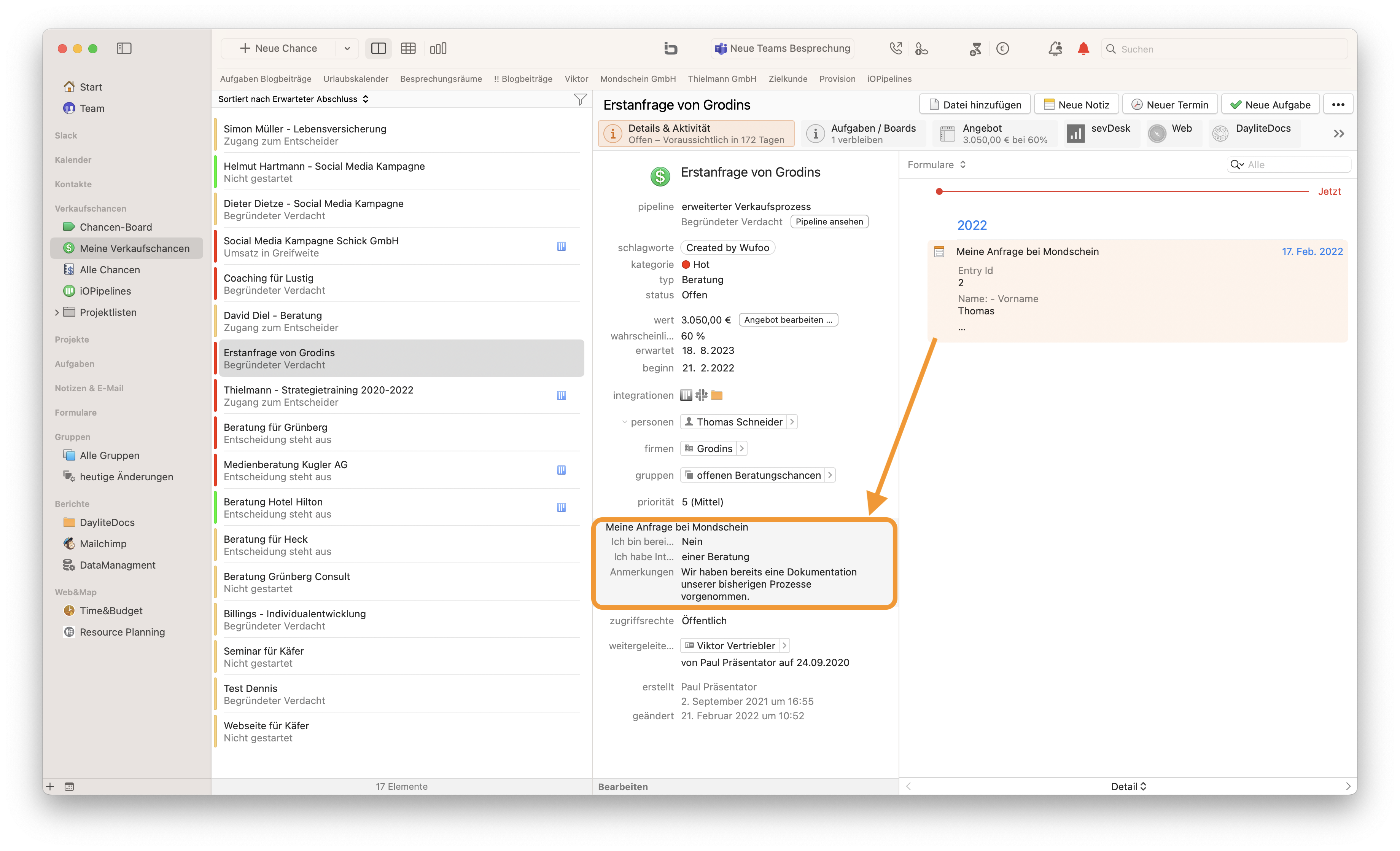Open Details & Aktivität tab
Image resolution: width=1400 pixels, height=851 pixels.
coord(696,134)
